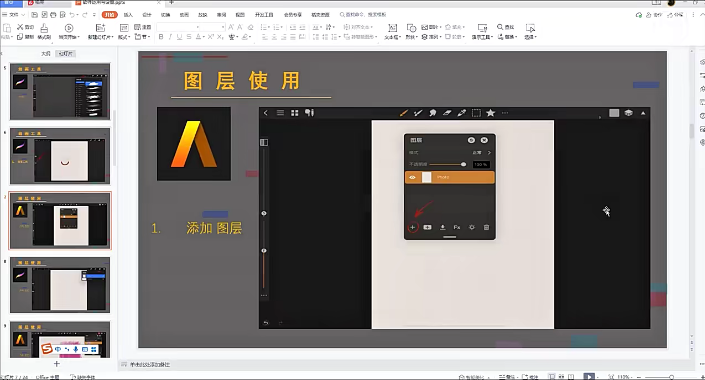
Task: Select the slide 5 thumbnail
Action: tap(60, 91)
